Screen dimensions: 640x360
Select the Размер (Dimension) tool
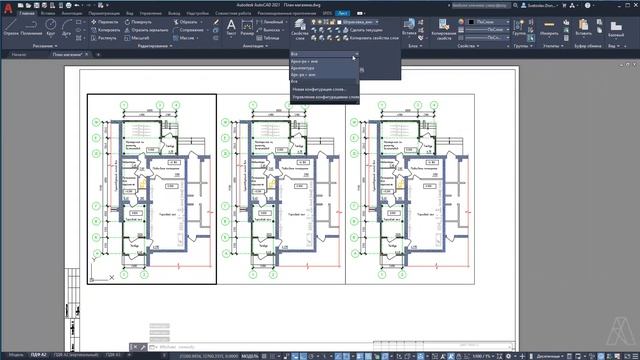coord(247,28)
